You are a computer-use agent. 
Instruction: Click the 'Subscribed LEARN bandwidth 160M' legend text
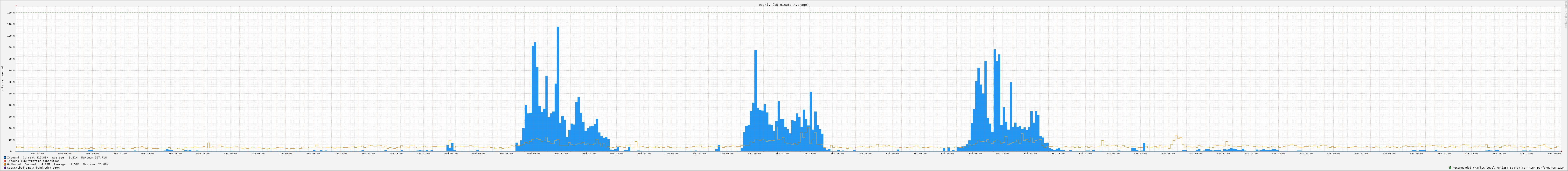pos(34,167)
